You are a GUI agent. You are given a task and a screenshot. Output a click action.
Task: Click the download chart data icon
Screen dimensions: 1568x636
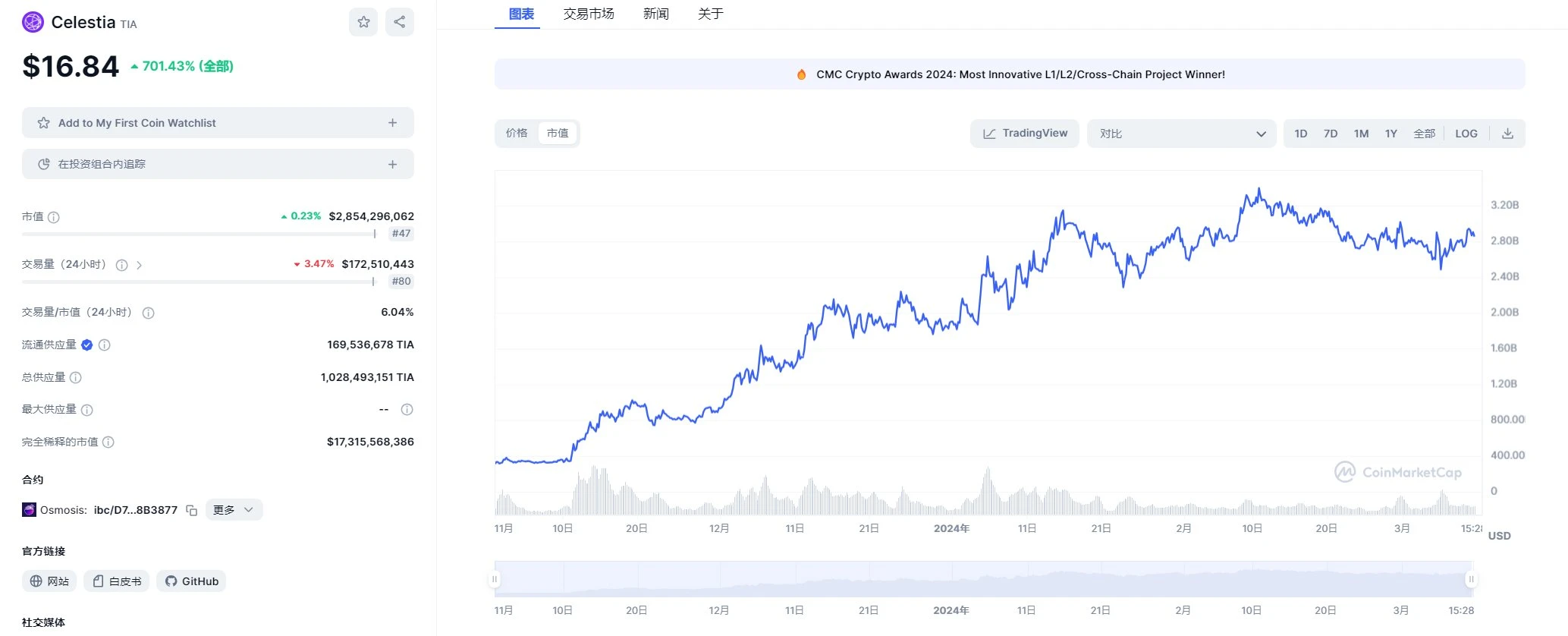pos(1507,134)
